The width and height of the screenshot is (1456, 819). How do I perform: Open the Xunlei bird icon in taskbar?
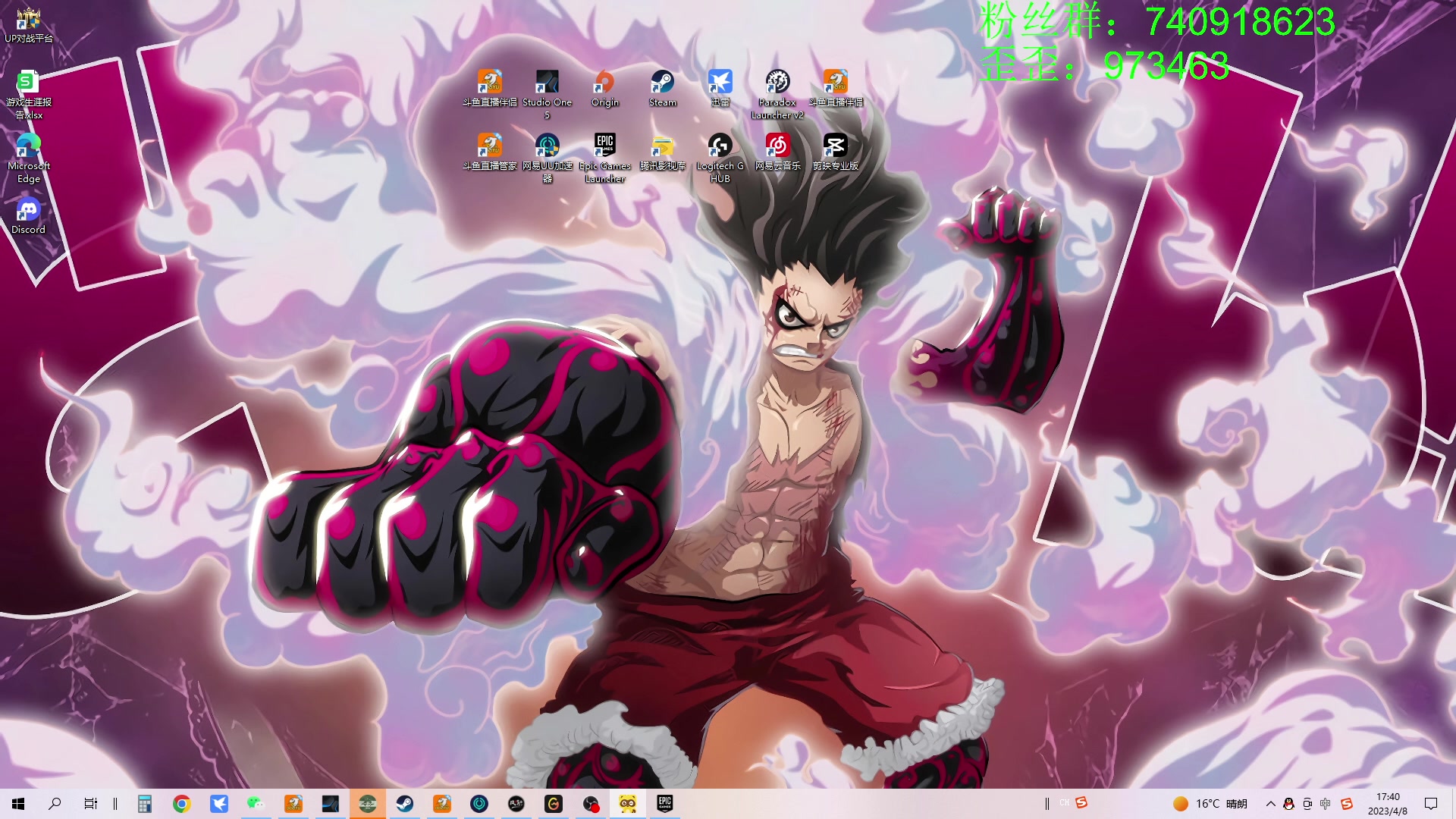219,804
